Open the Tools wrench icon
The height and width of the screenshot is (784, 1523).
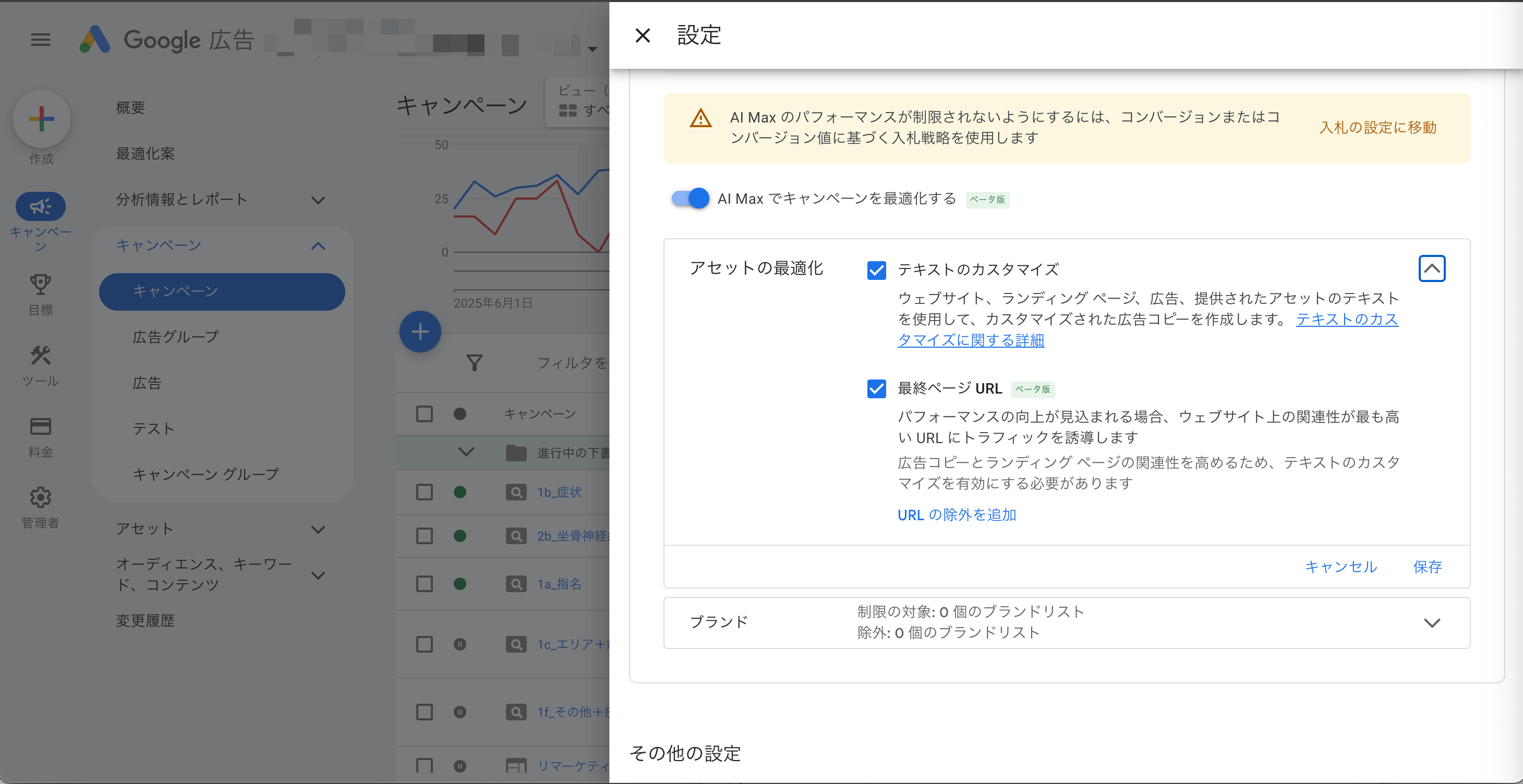(40, 356)
